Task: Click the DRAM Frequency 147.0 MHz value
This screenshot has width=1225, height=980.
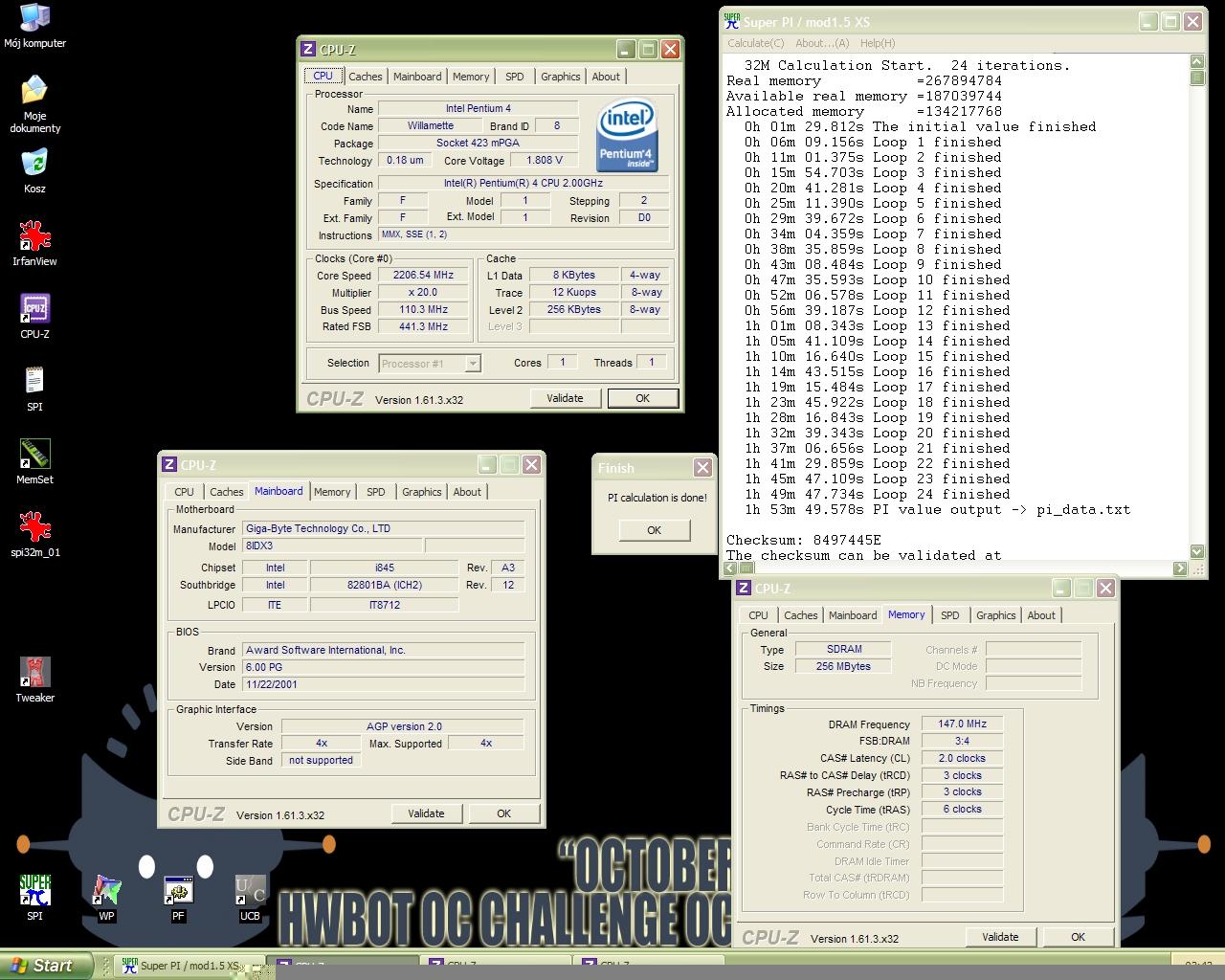Action: pos(962,724)
